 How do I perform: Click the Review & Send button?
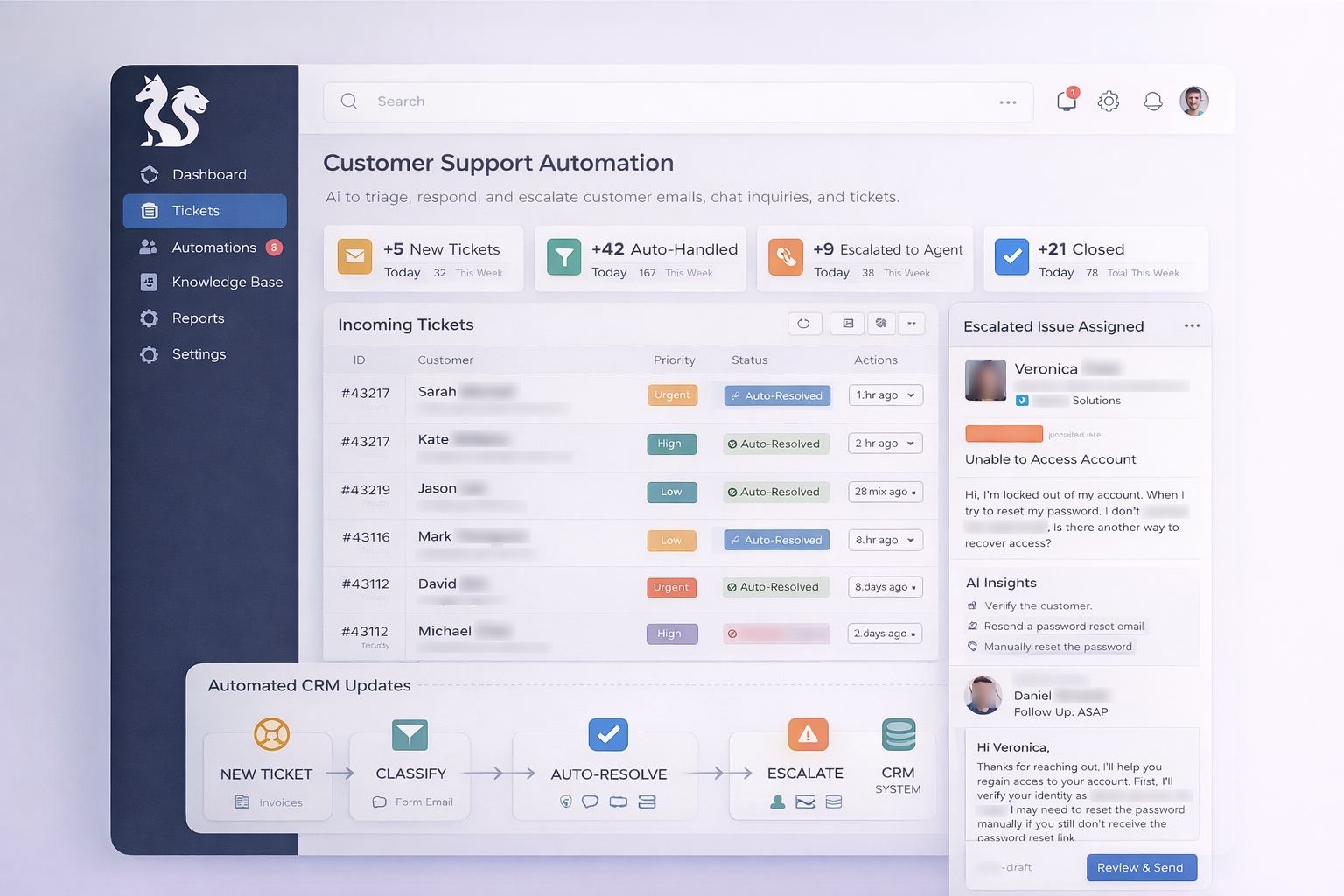(x=1141, y=867)
